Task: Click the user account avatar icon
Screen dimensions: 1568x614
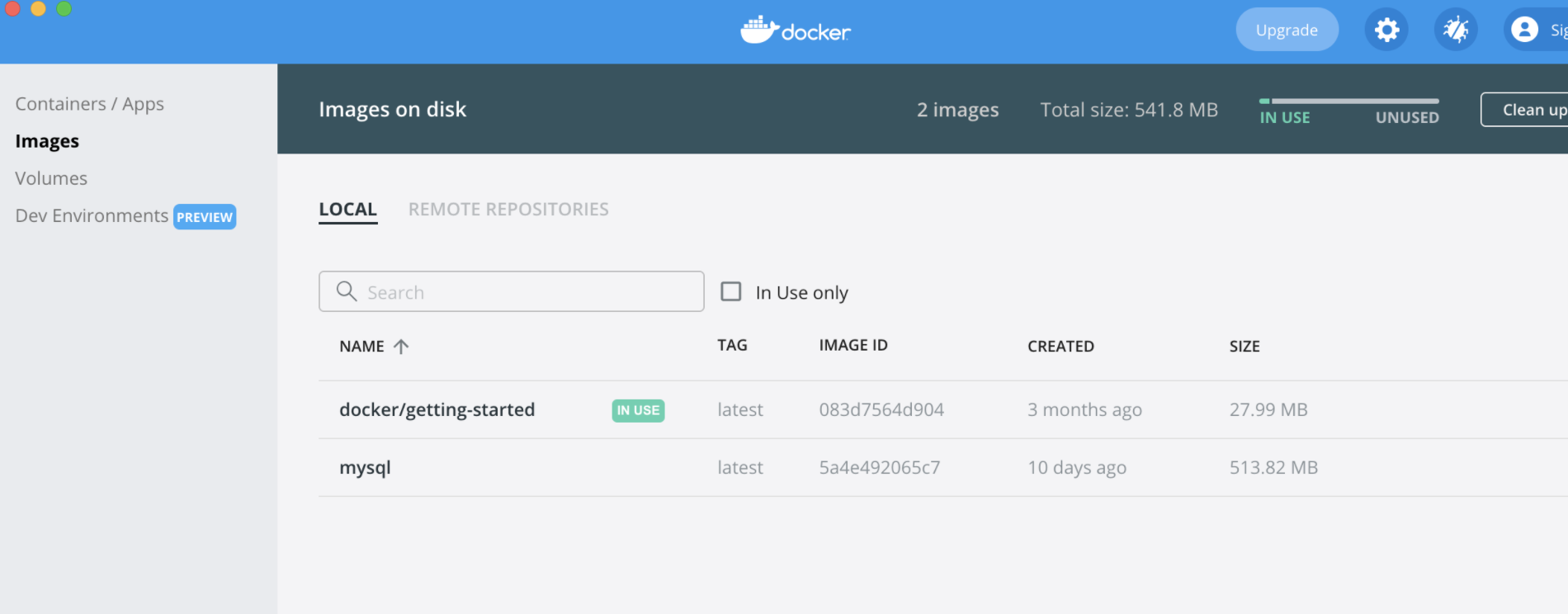Action: (1524, 30)
